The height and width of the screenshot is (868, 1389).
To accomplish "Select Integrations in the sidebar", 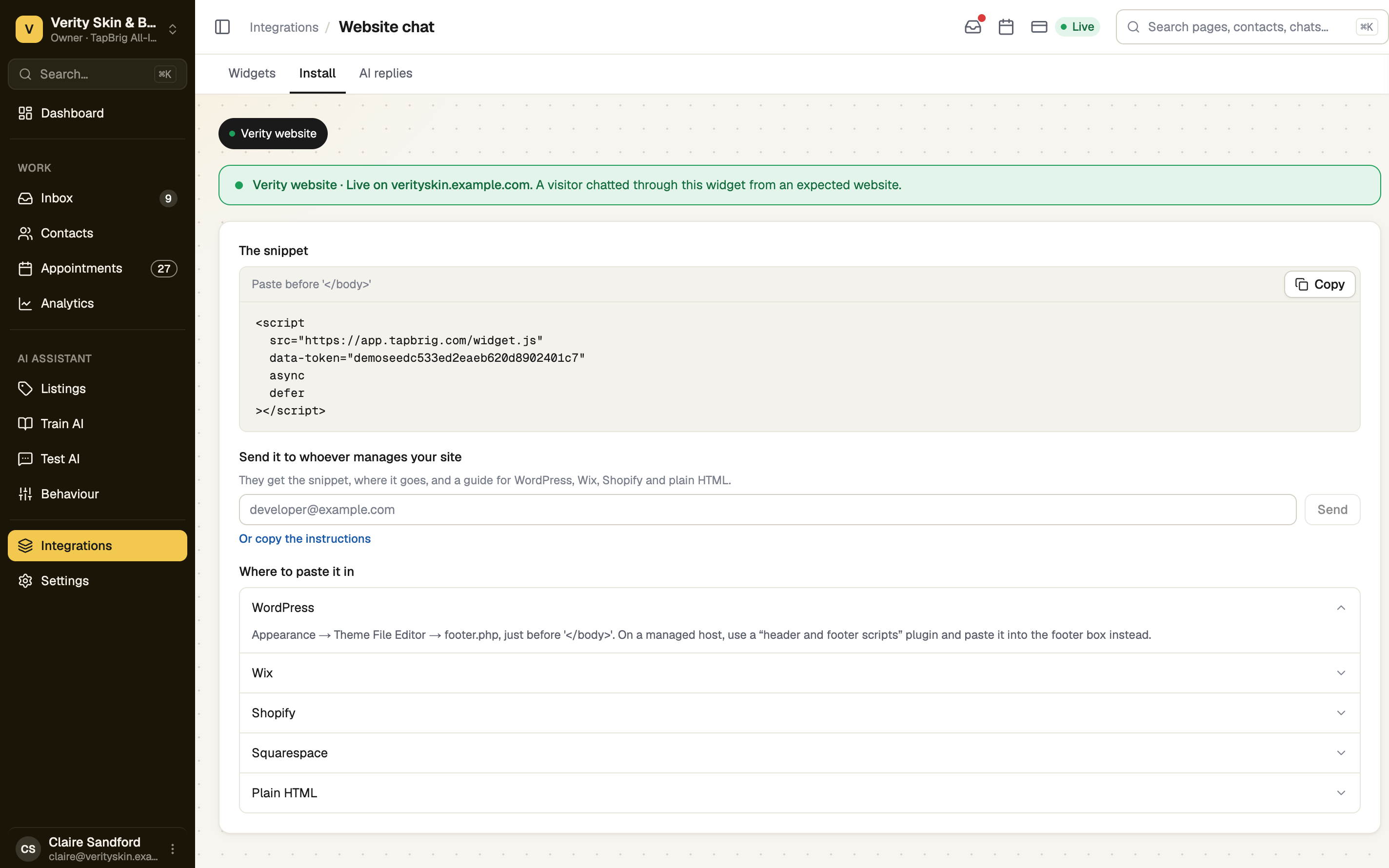I will pos(98,545).
